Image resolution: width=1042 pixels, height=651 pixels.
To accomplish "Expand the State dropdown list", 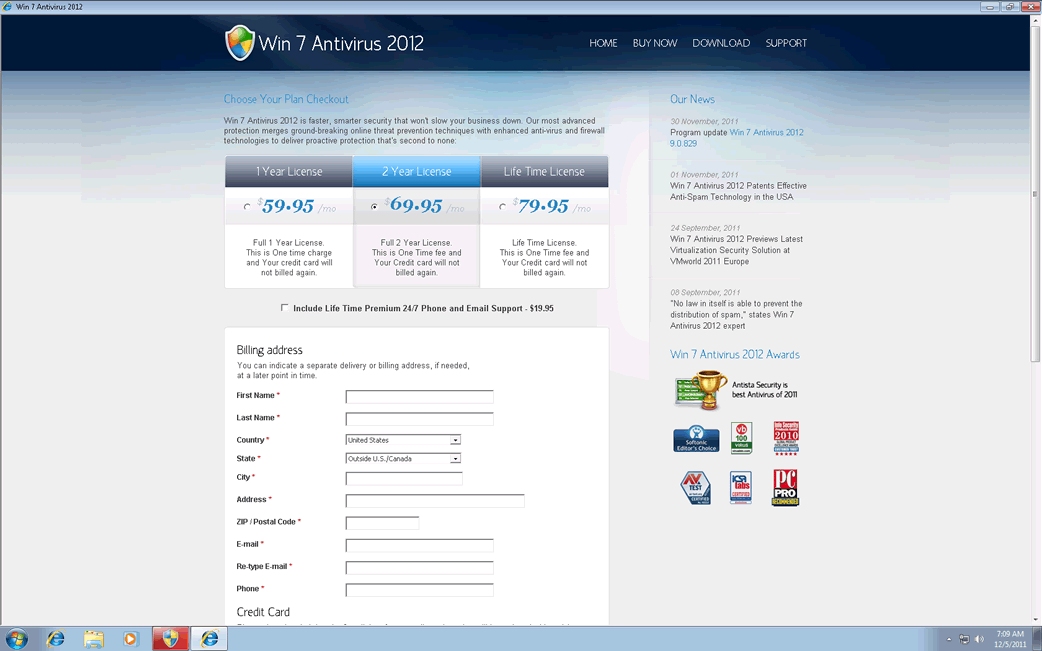I will click(x=455, y=459).
